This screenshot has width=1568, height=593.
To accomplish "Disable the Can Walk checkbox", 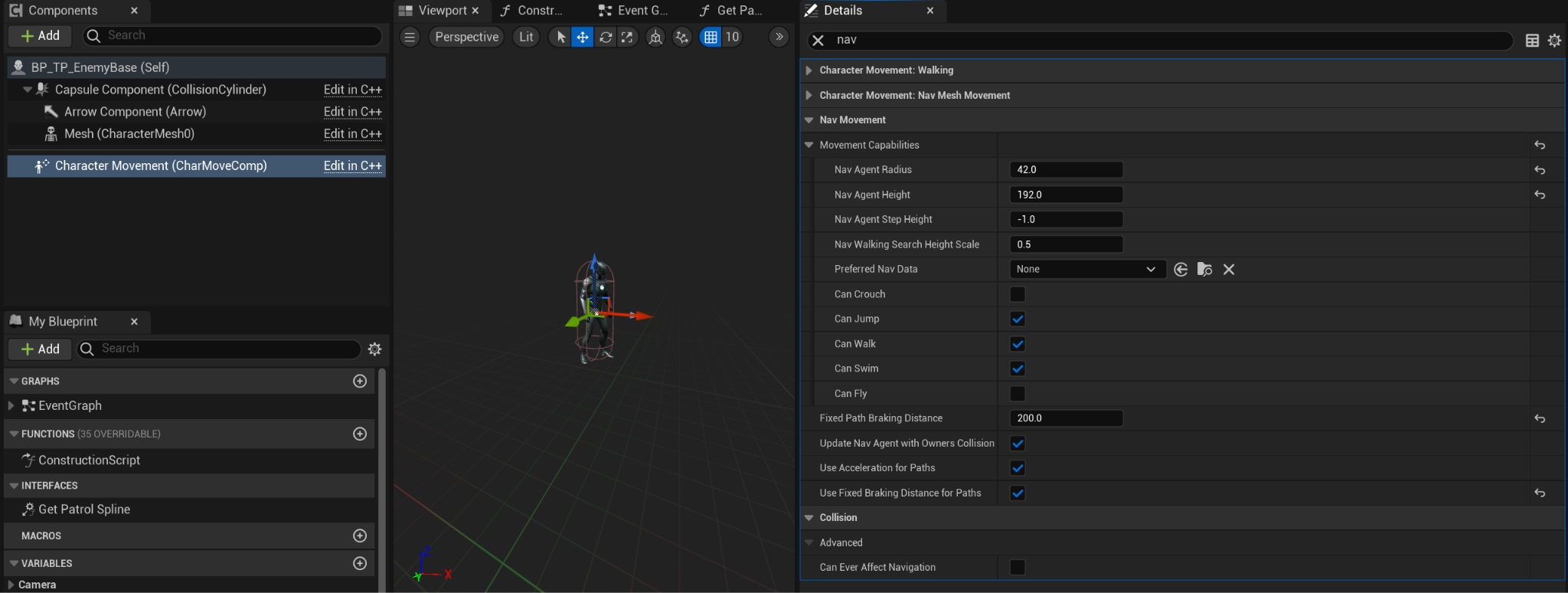I will click(1018, 344).
